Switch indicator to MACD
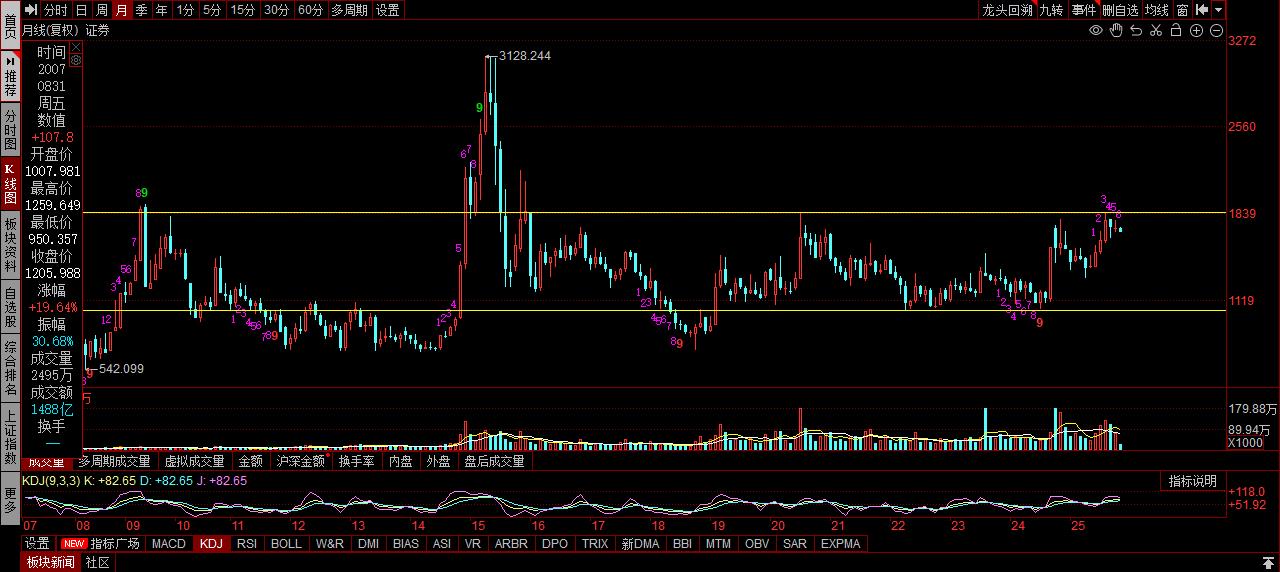 [168, 544]
